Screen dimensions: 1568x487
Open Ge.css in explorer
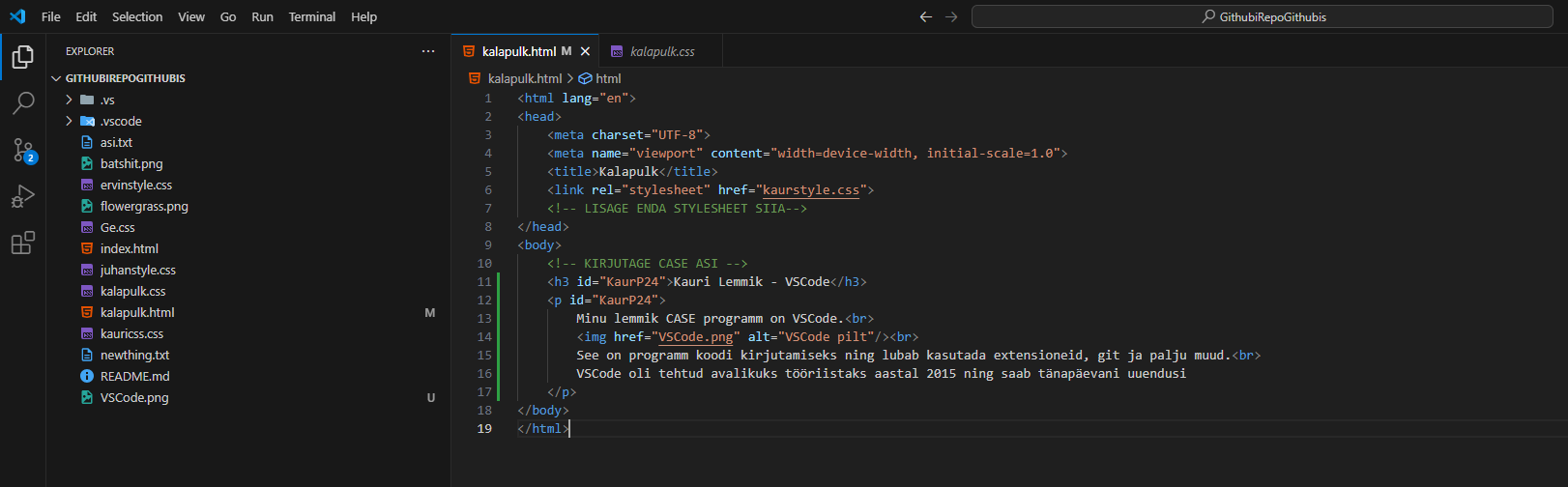(118, 227)
